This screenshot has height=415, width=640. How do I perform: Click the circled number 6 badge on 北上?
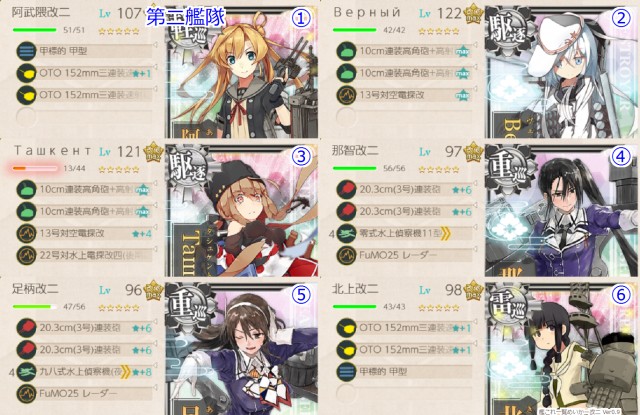[x=621, y=294]
